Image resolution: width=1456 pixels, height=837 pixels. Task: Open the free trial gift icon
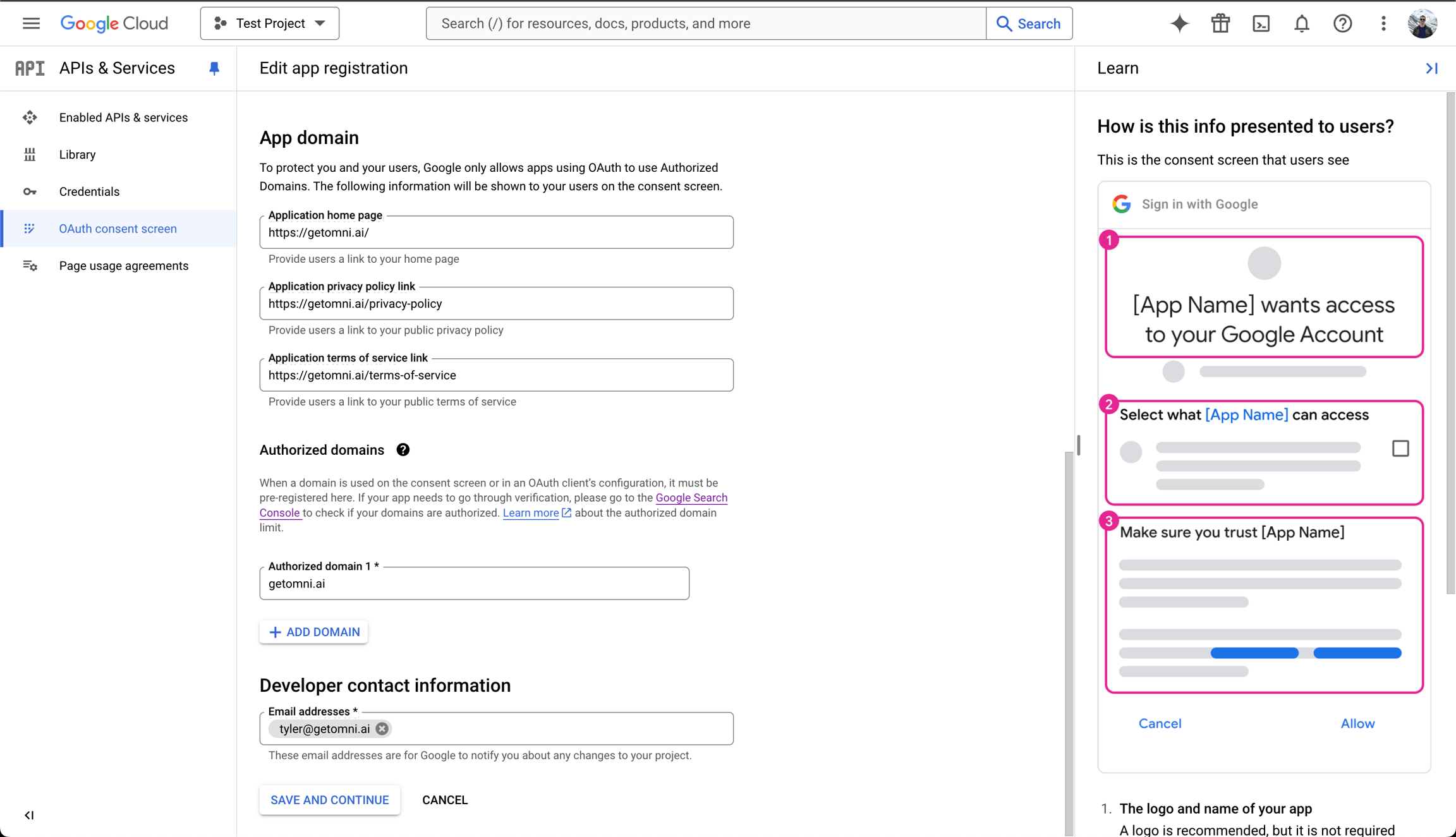coord(1220,23)
